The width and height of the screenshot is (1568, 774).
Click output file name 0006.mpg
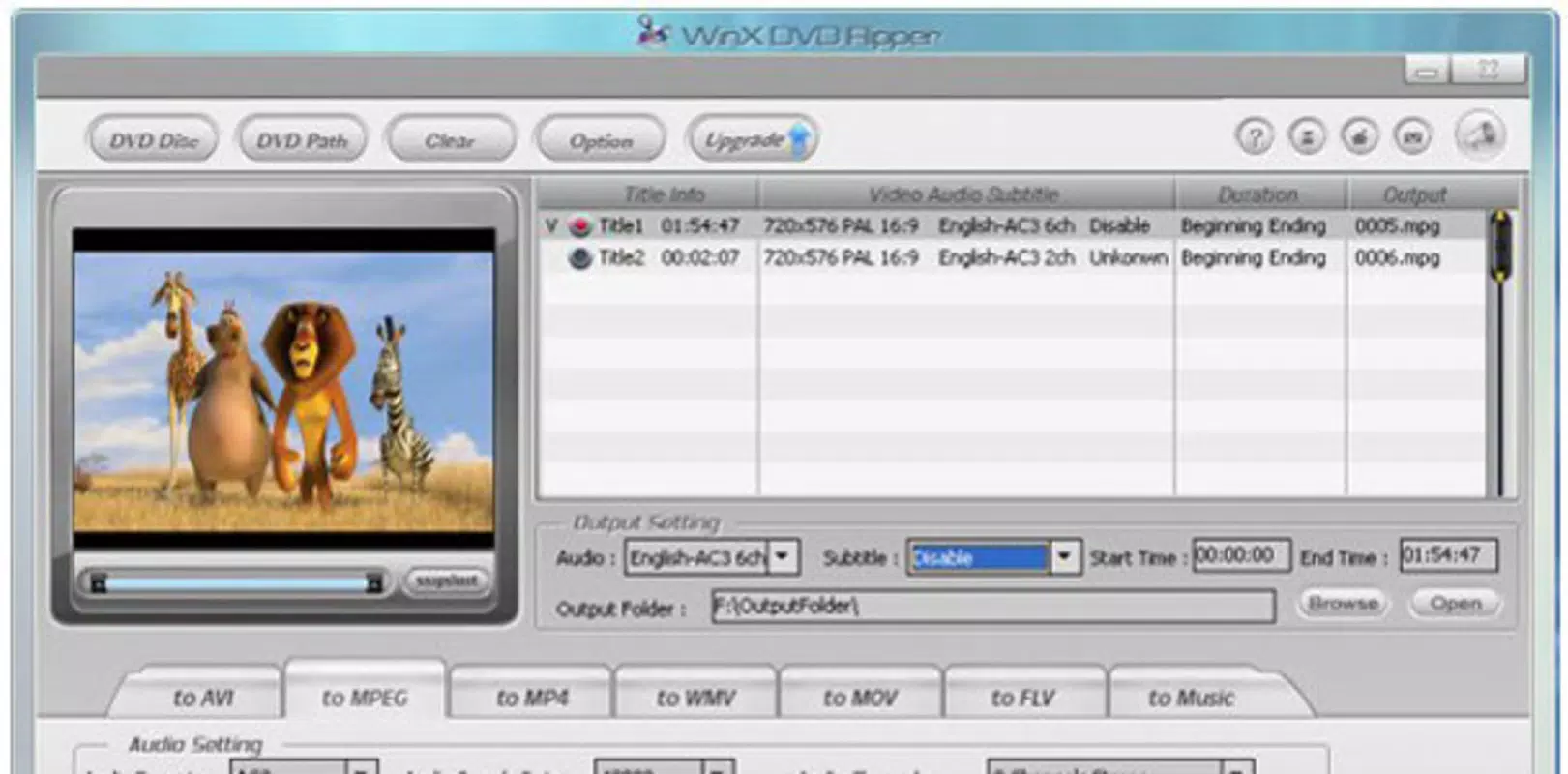[1397, 258]
